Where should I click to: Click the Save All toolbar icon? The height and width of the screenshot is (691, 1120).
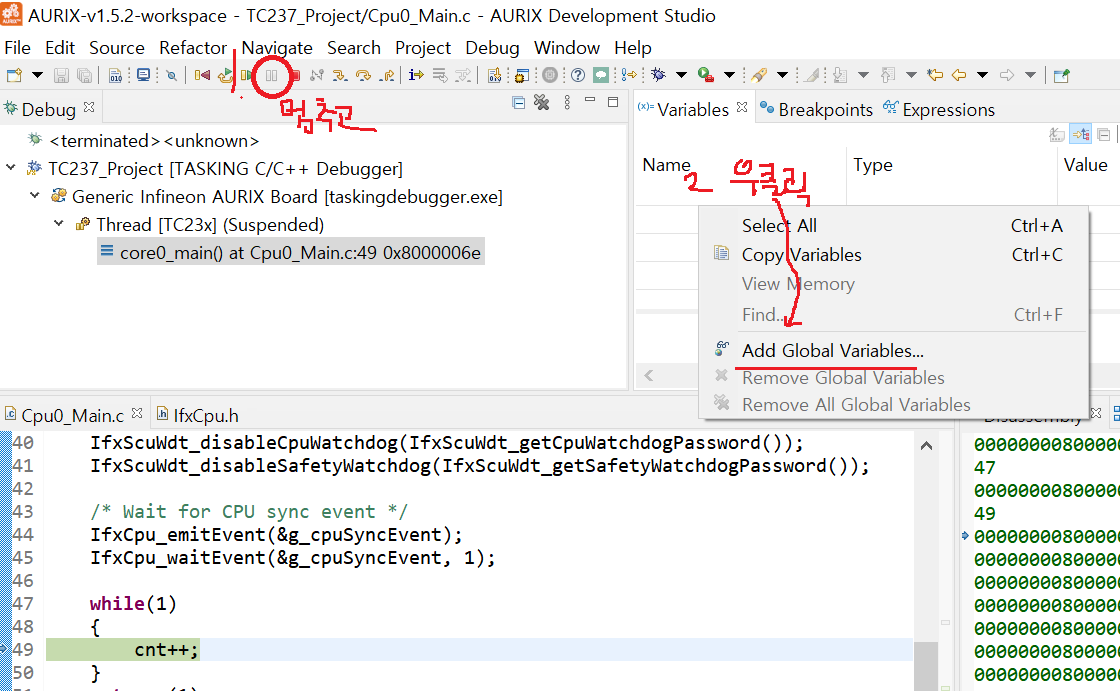84,75
